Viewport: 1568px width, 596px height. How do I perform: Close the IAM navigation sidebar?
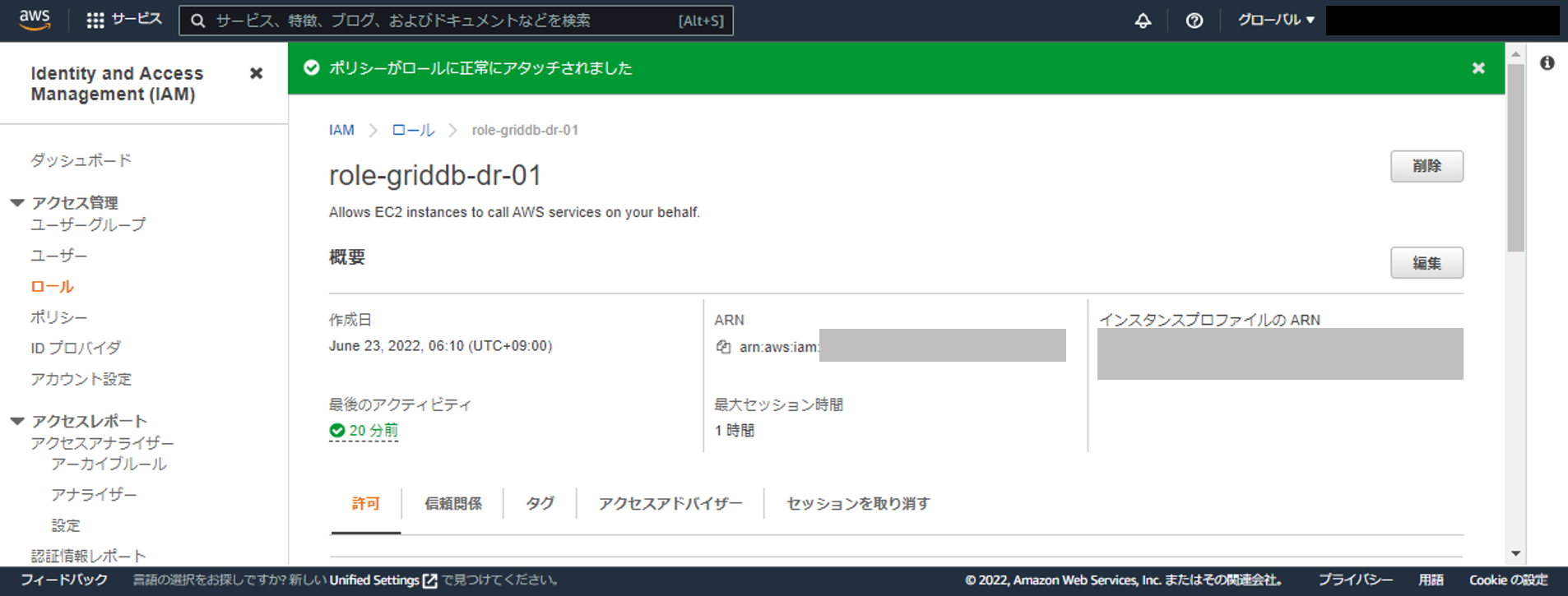coord(256,74)
